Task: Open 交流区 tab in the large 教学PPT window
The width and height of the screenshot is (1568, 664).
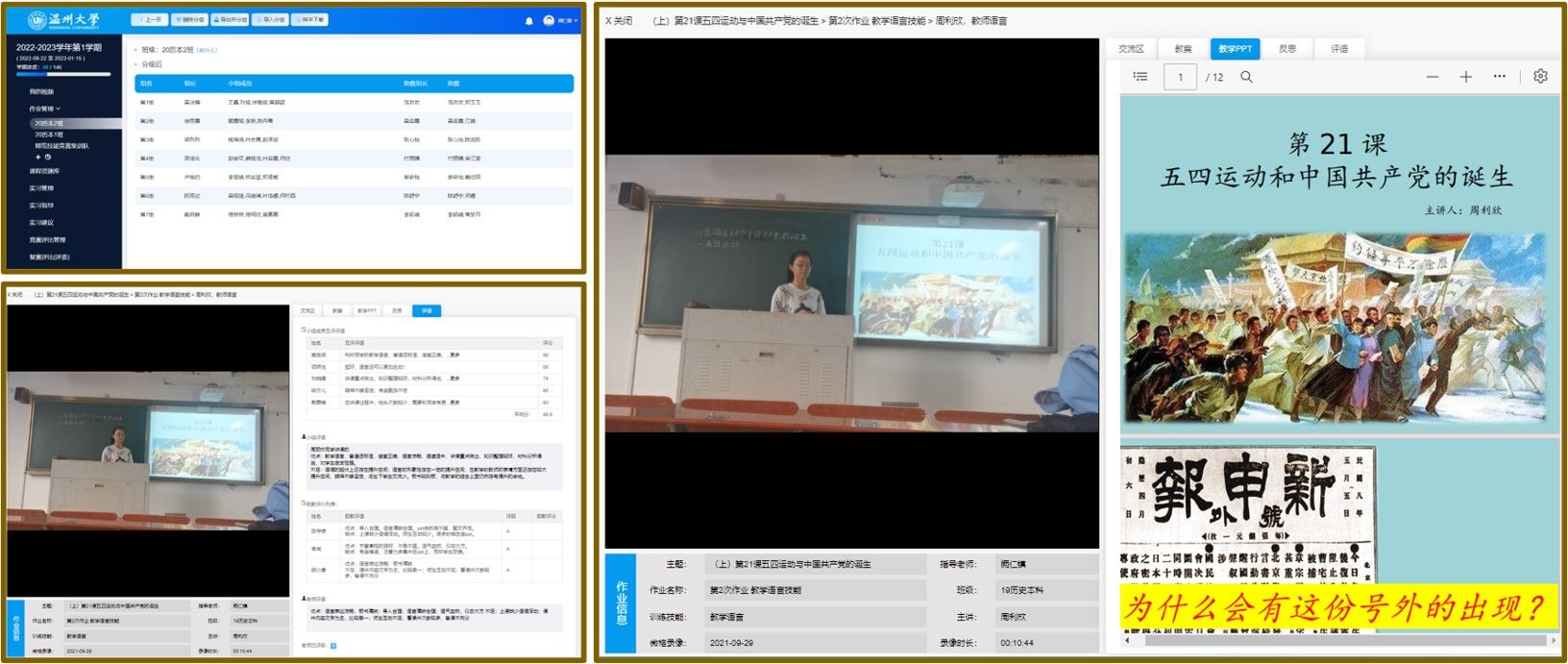Action: tap(1131, 48)
